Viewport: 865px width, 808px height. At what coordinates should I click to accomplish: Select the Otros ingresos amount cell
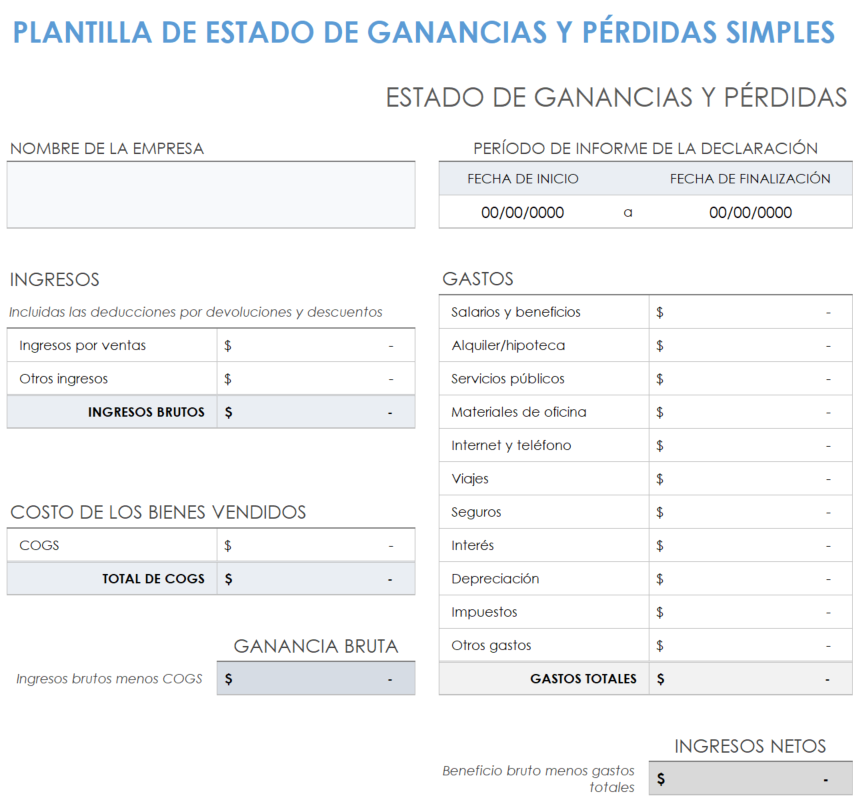point(315,379)
